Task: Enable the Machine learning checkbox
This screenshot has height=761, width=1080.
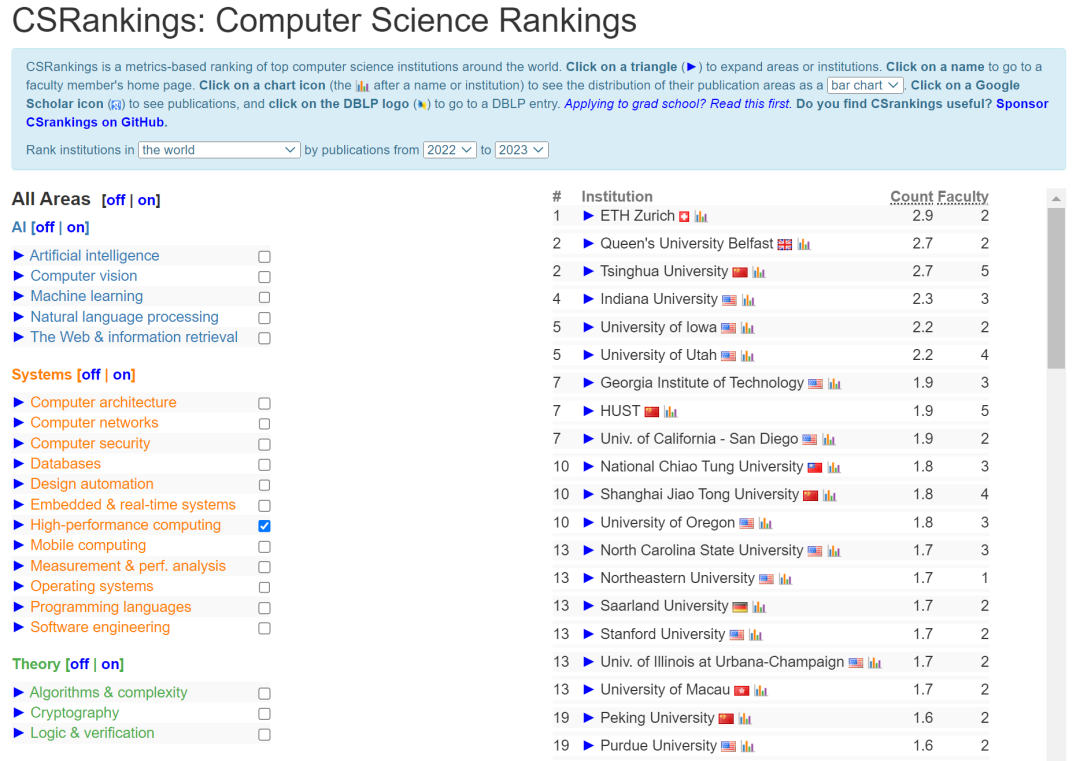Action: coord(264,296)
